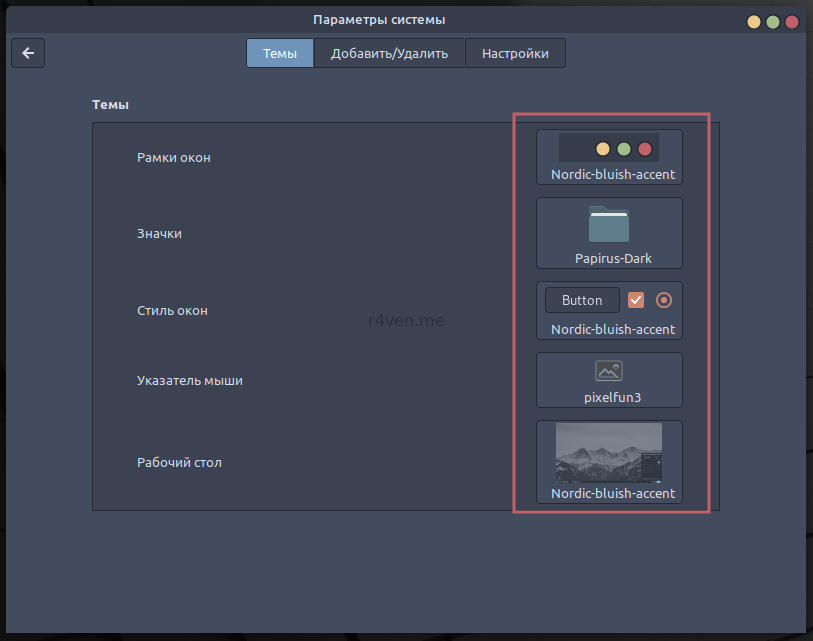Viewport: 813px width, 641px height.
Task: Click the radio button in the controls preview
Action: [664, 300]
